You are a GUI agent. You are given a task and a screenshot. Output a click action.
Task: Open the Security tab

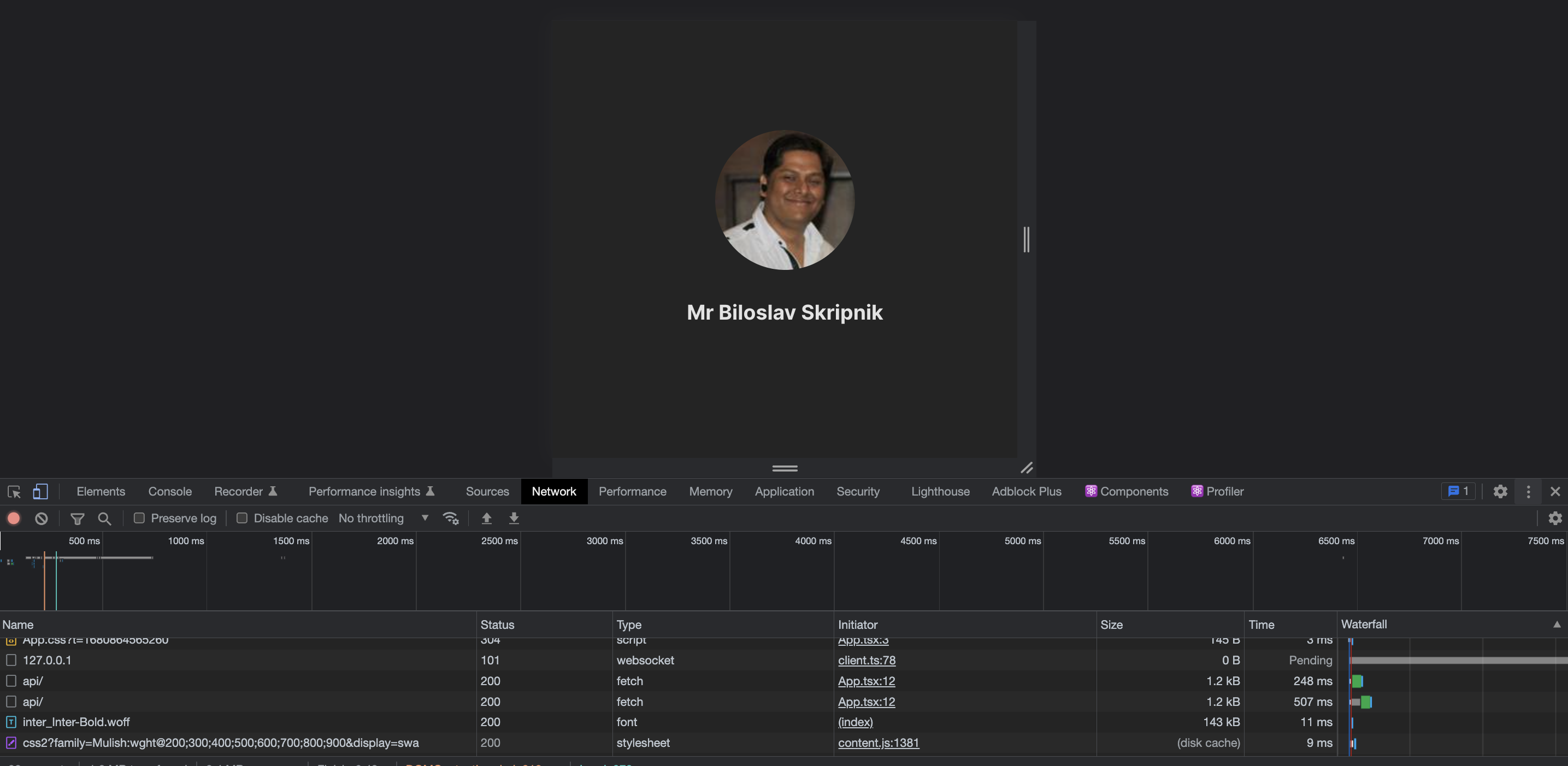coord(858,491)
